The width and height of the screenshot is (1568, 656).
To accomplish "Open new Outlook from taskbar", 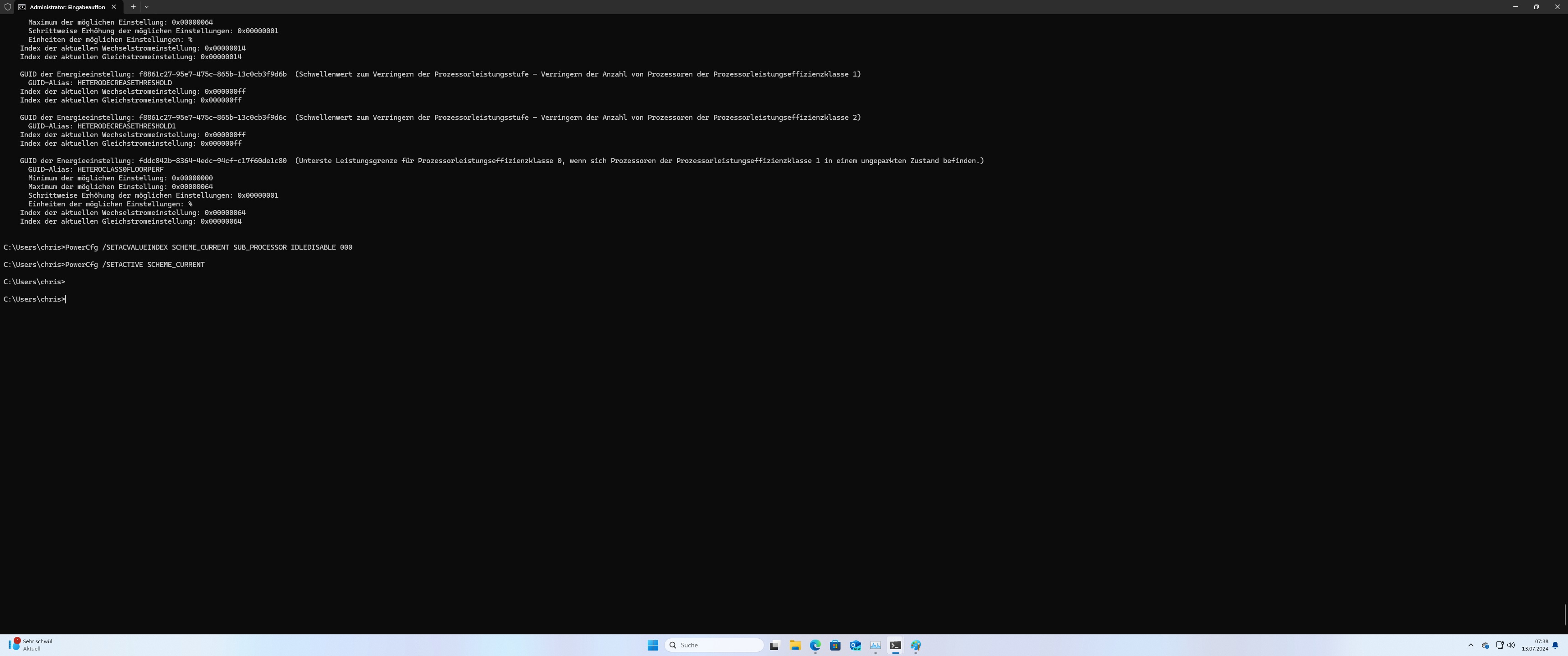I will (855, 645).
